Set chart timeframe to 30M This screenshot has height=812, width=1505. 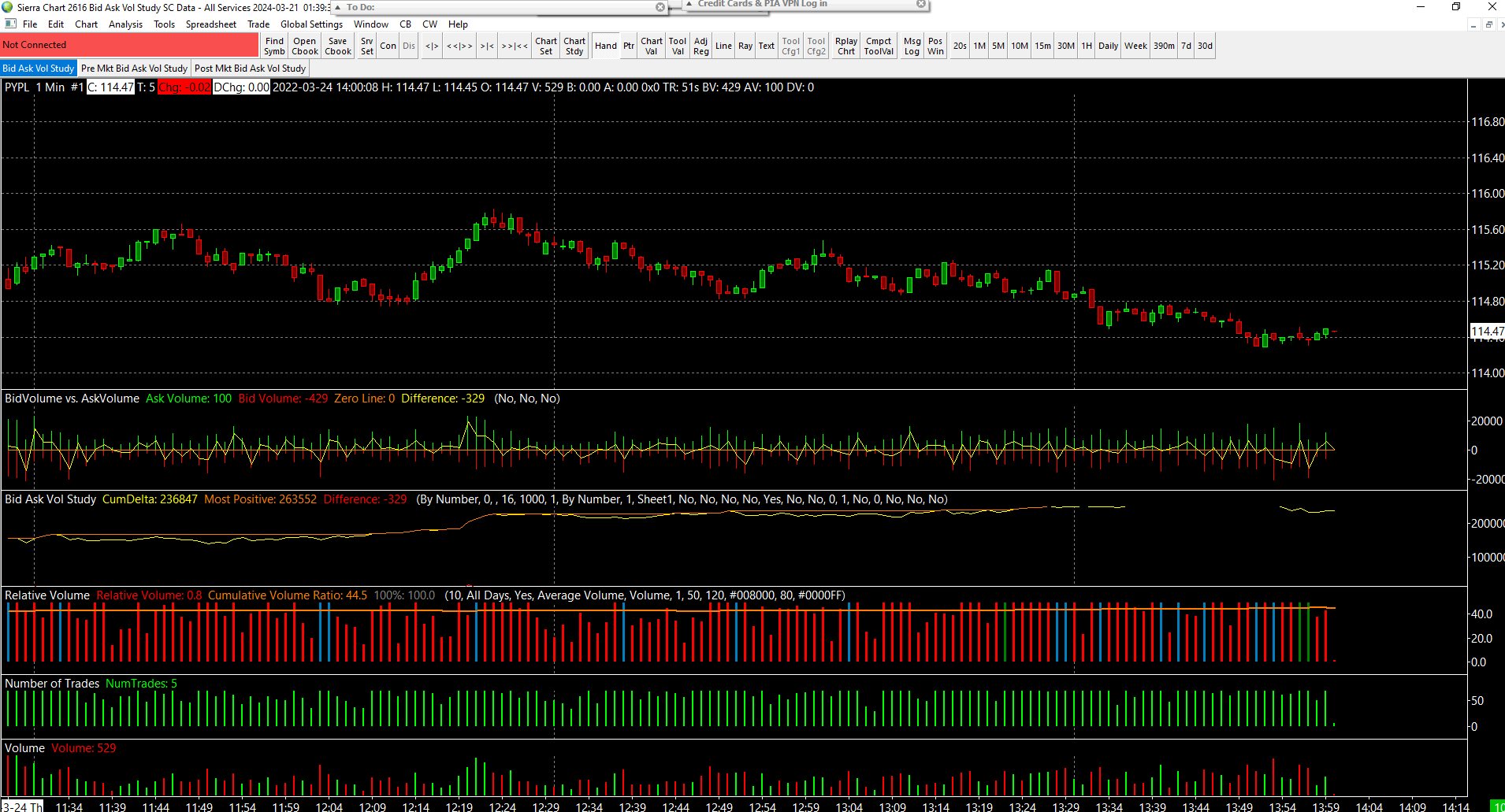click(x=1066, y=46)
